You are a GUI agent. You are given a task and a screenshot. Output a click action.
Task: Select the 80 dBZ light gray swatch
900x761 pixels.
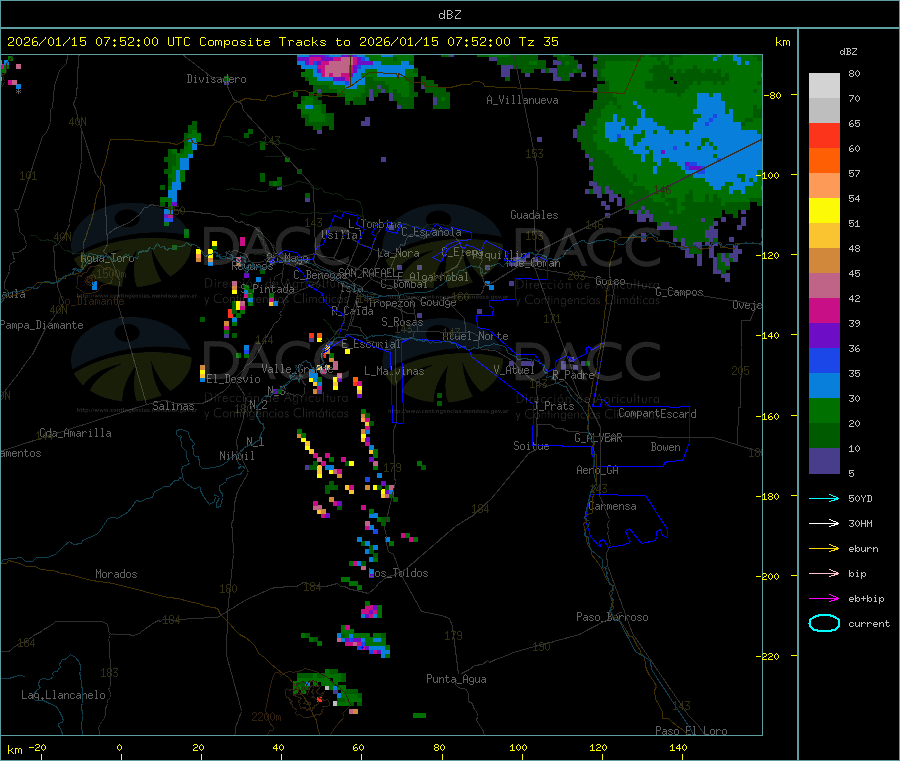coord(824,86)
